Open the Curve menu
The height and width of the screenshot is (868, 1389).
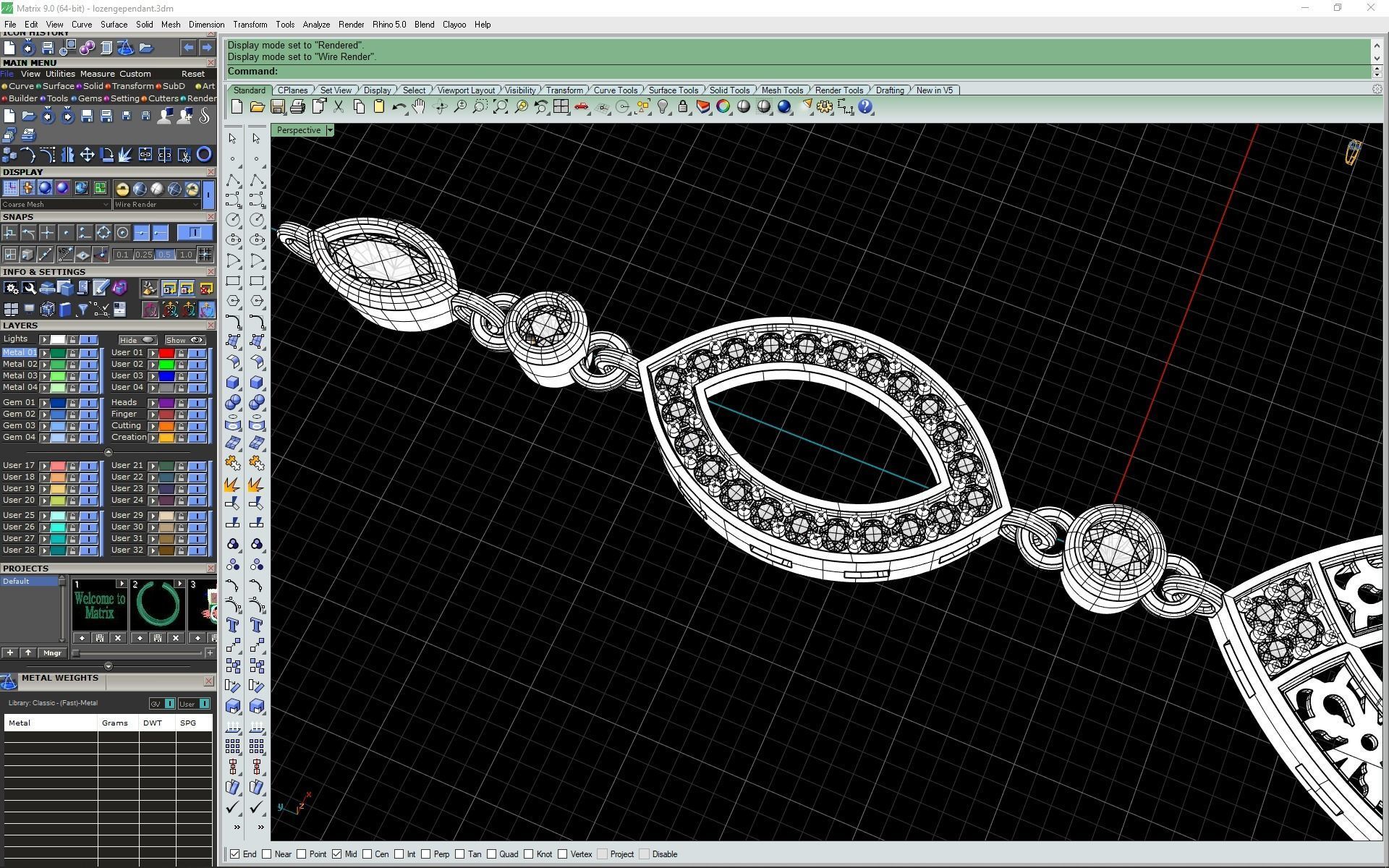pyautogui.click(x=82, y=25)
